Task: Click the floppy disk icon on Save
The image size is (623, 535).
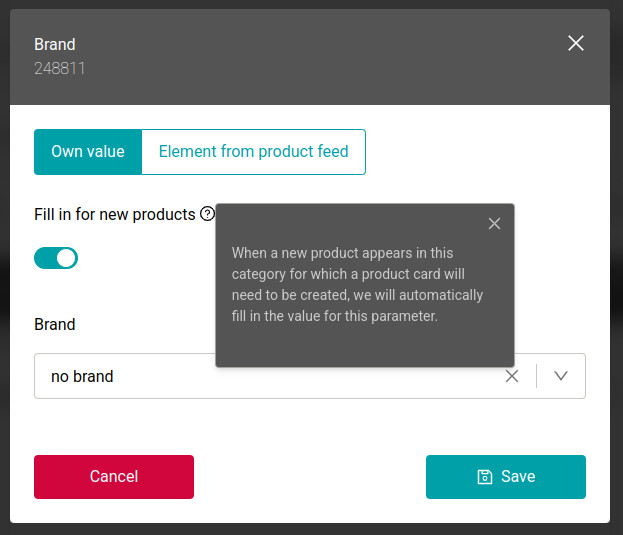Action: pos(485,477)
